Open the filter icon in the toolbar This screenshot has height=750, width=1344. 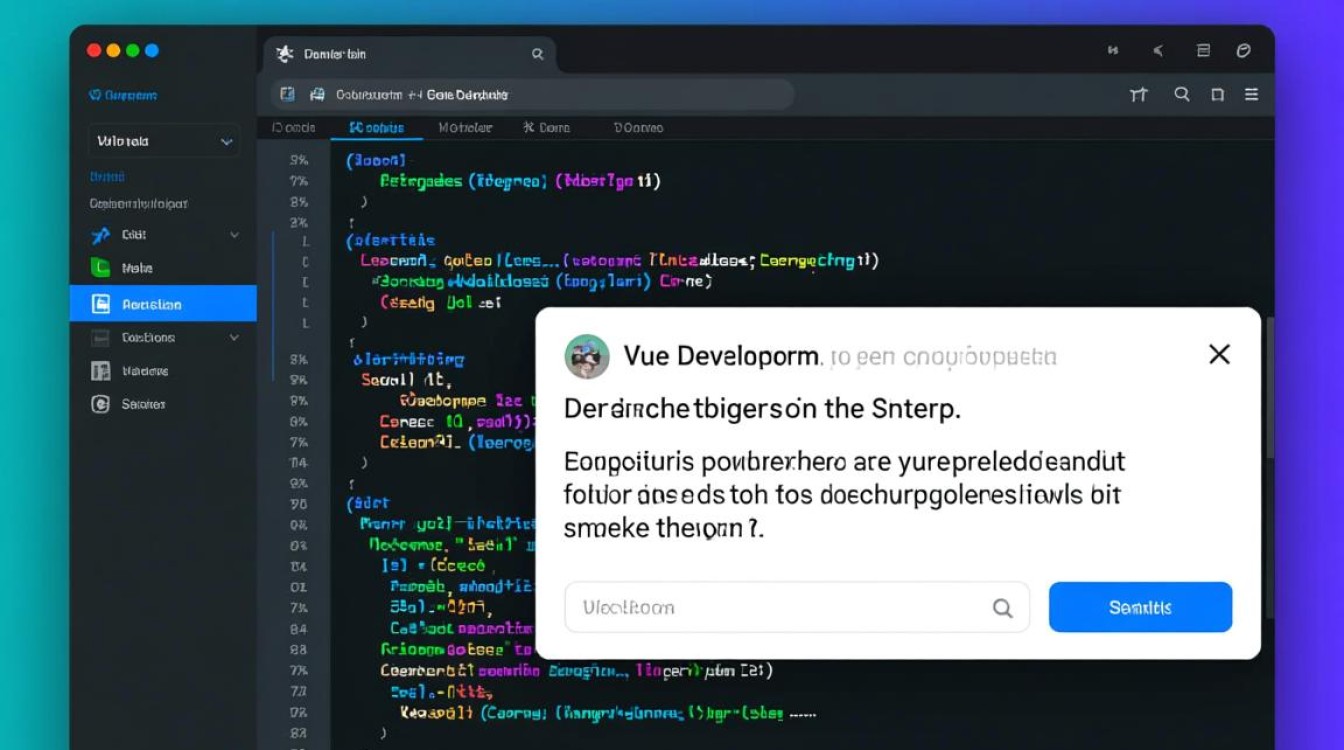click(x=1139, y=94)
